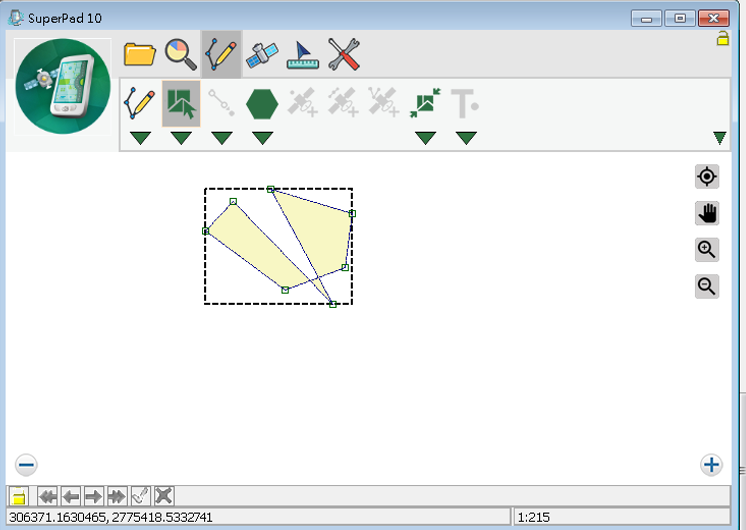Expand toolbar overflow arrow at right edge
Screen dimensions: 746x530
[720, 138]
